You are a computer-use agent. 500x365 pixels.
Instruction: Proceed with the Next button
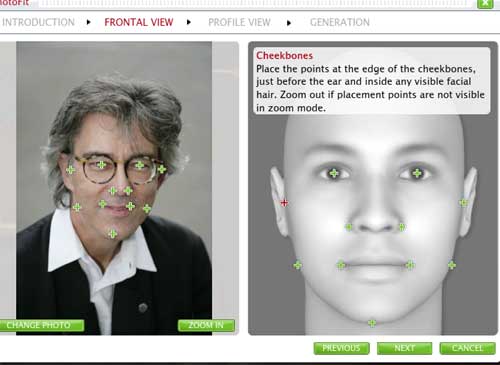[x=404, y=348]
